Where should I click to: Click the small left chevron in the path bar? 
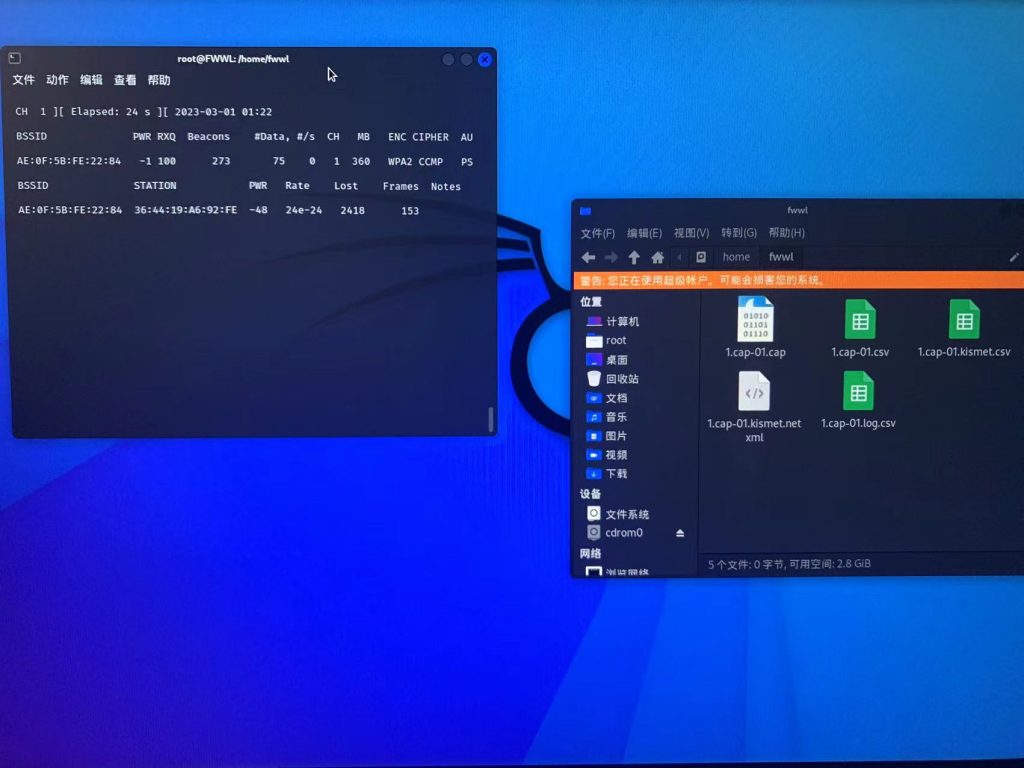[679, 257]
